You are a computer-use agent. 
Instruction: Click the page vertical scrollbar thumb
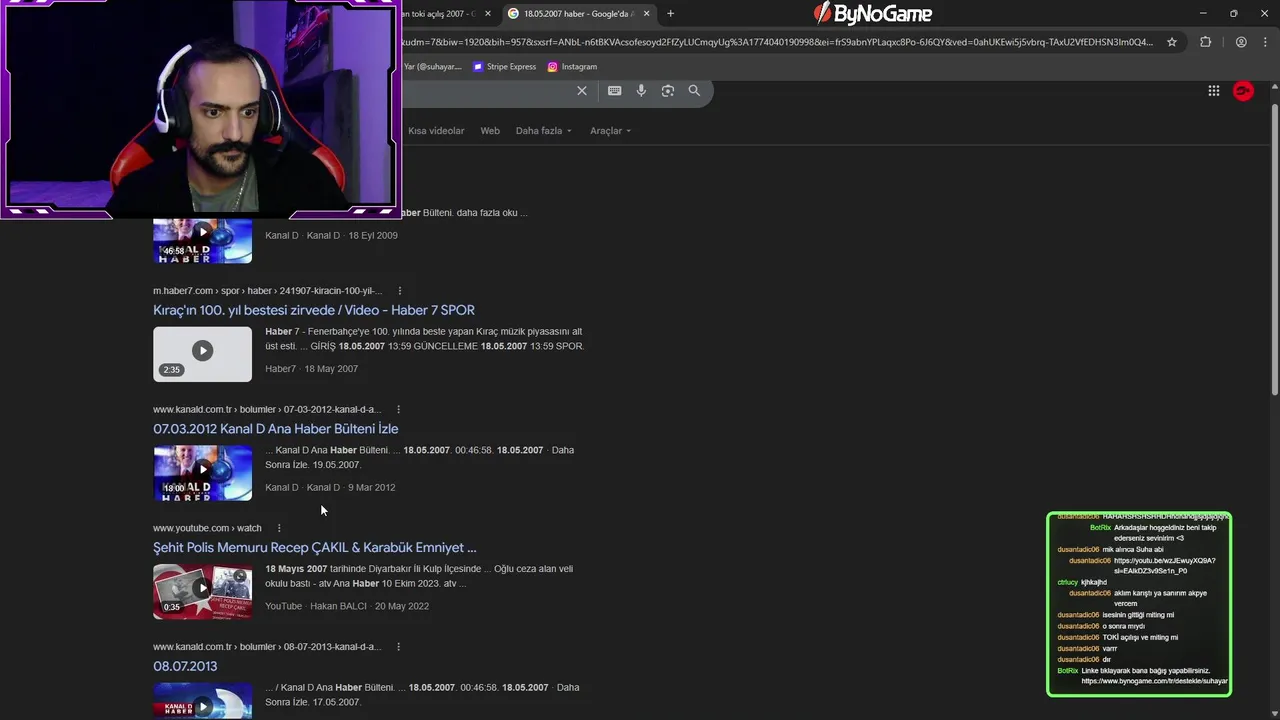click(x=1274, y=250)
